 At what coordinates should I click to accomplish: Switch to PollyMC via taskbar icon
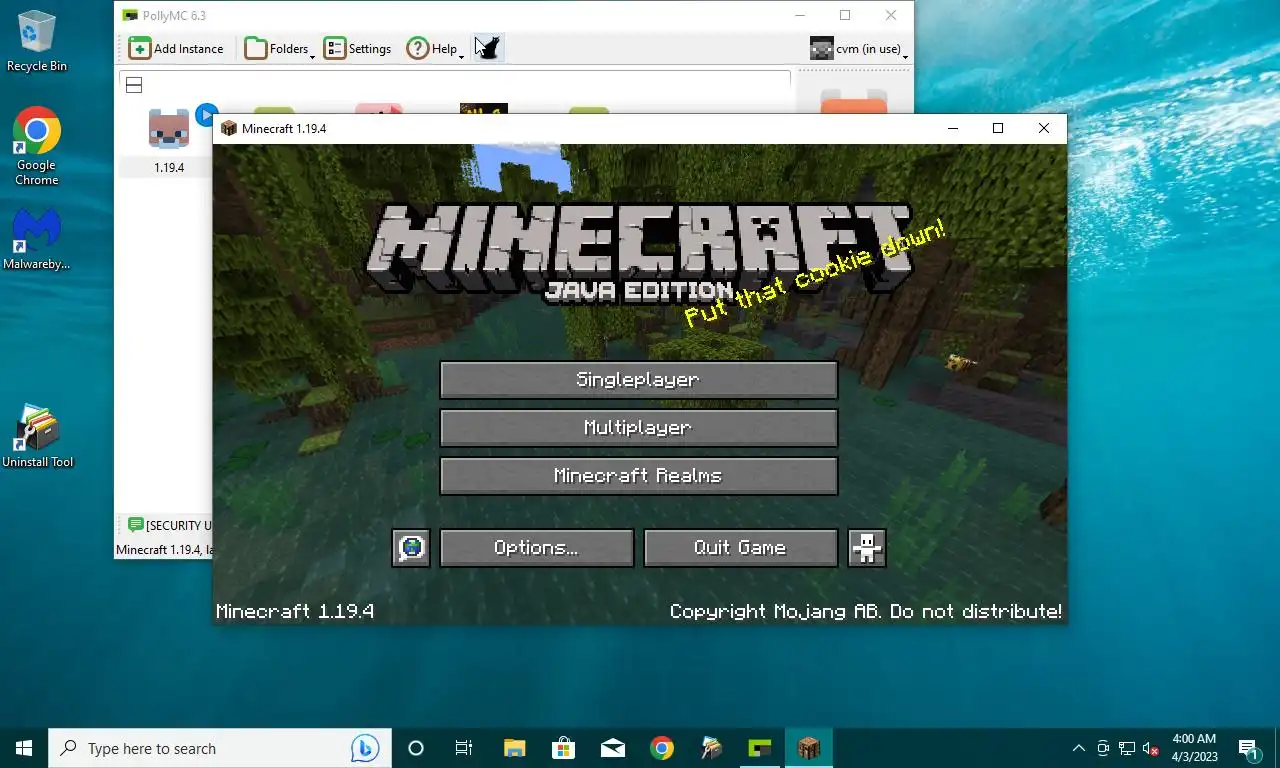[759, 748]
